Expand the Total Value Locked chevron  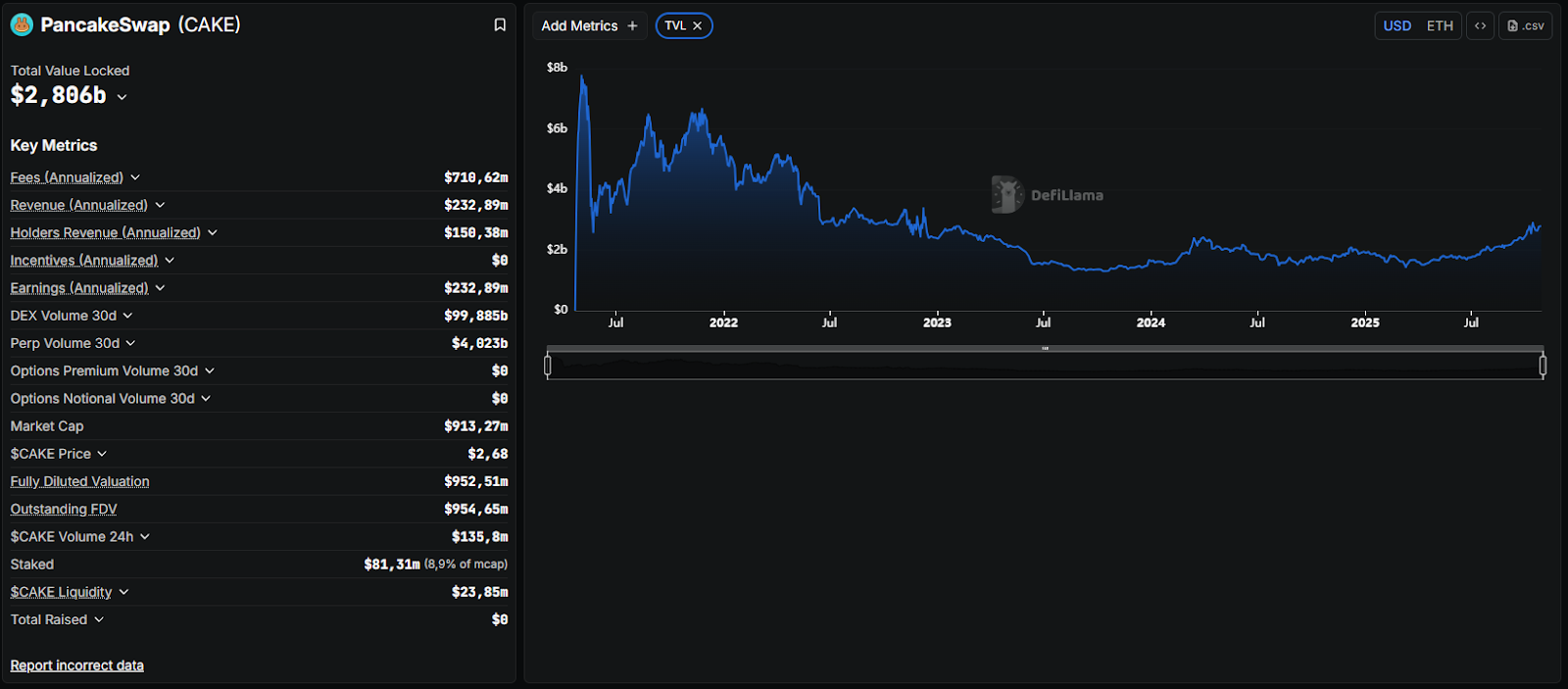122,96
